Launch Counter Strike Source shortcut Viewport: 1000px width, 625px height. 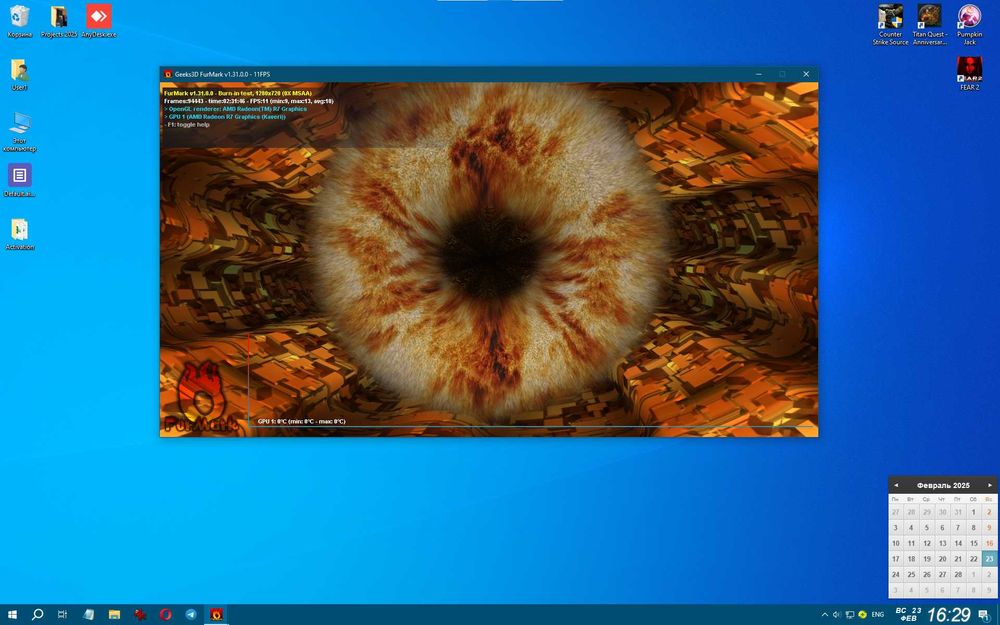(890, 25)
